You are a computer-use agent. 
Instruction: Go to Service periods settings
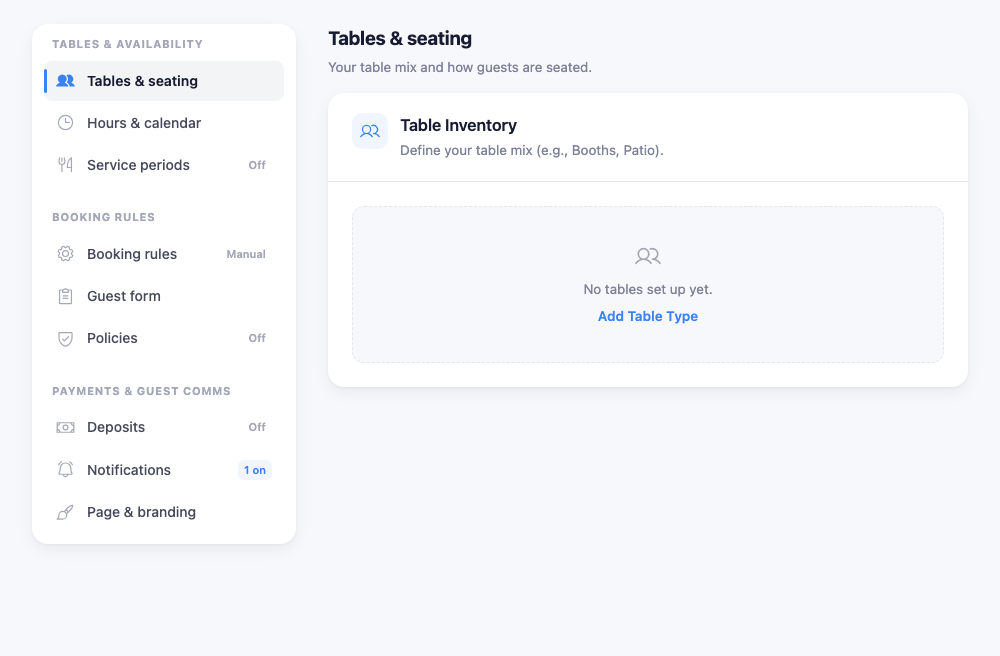click(x=164, y=165)
